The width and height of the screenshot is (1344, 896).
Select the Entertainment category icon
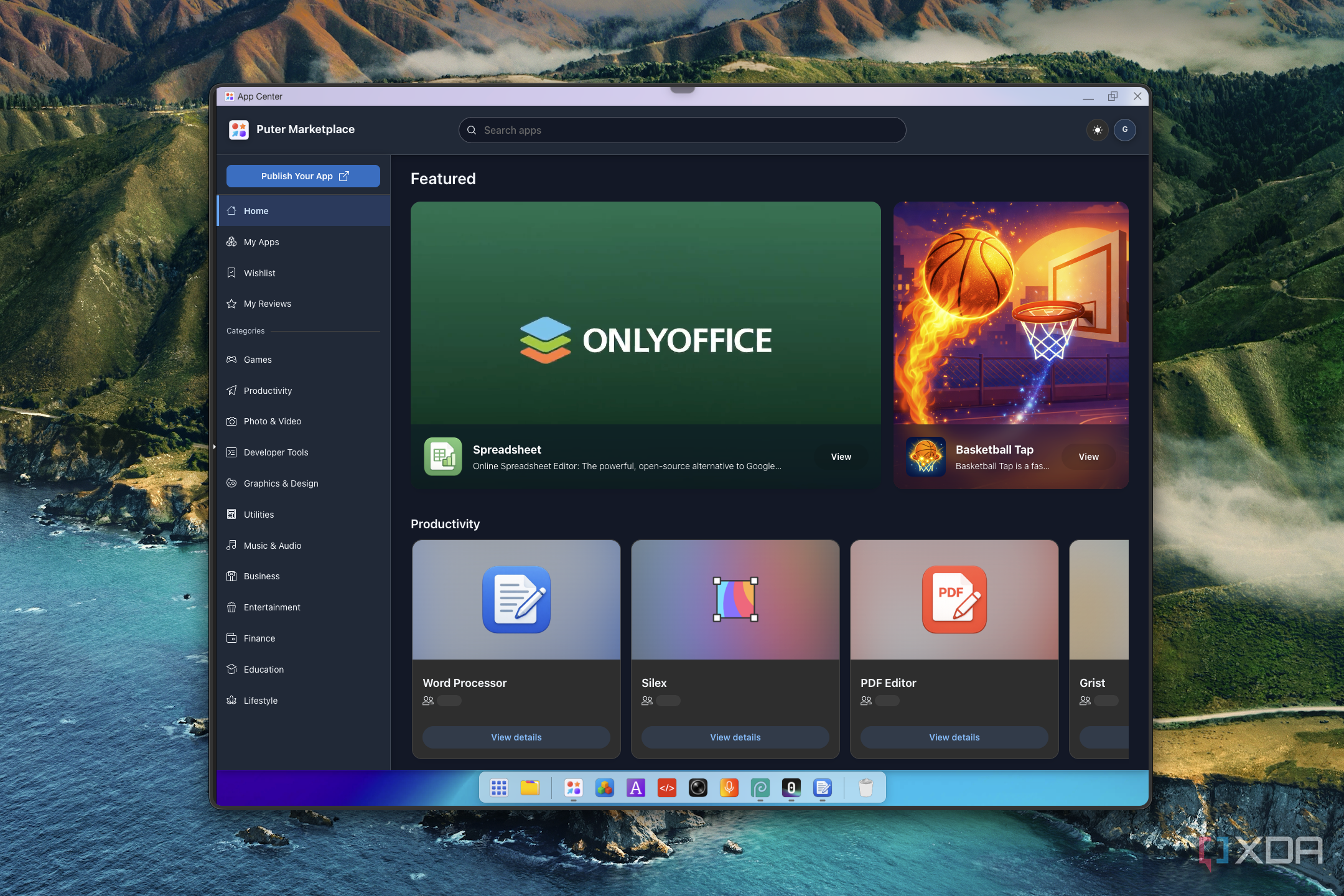pyautogui.click(x=231, y=607)
